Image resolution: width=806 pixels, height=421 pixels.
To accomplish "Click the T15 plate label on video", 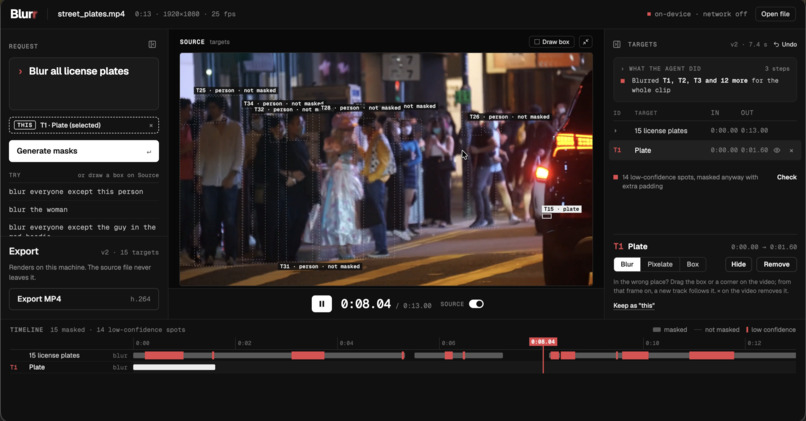I will tap(562, 209).
